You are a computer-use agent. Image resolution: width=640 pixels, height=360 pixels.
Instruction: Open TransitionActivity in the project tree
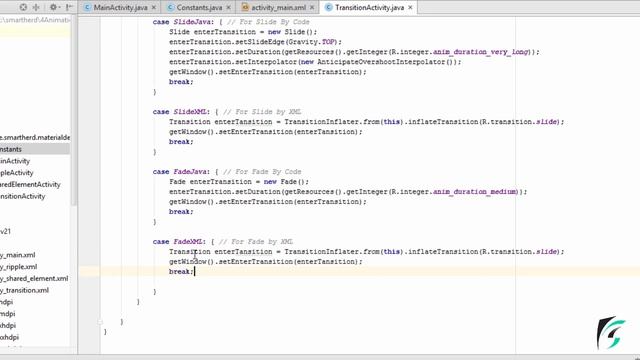(x=22, y=196)
